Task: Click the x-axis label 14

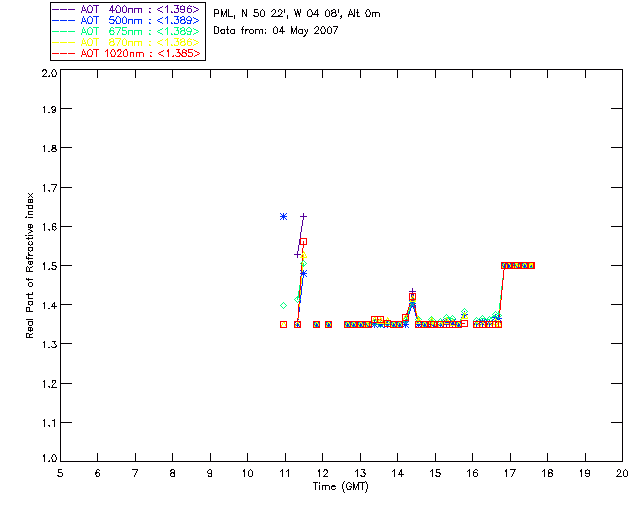Action: pyautogui.click(x=398, y=473)
